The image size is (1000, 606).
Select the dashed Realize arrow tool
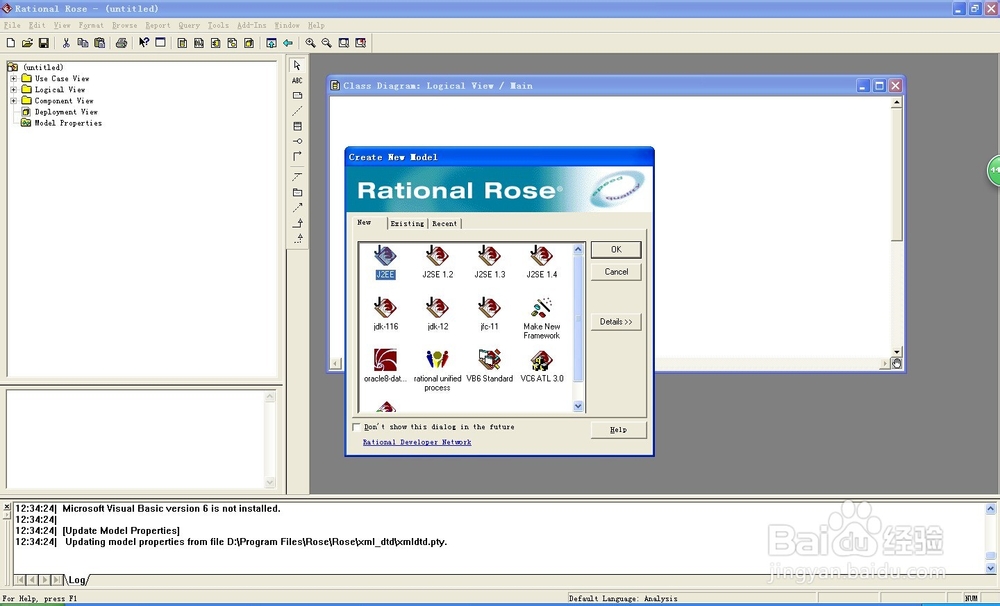pyautogui.click(x=297, y=239)
